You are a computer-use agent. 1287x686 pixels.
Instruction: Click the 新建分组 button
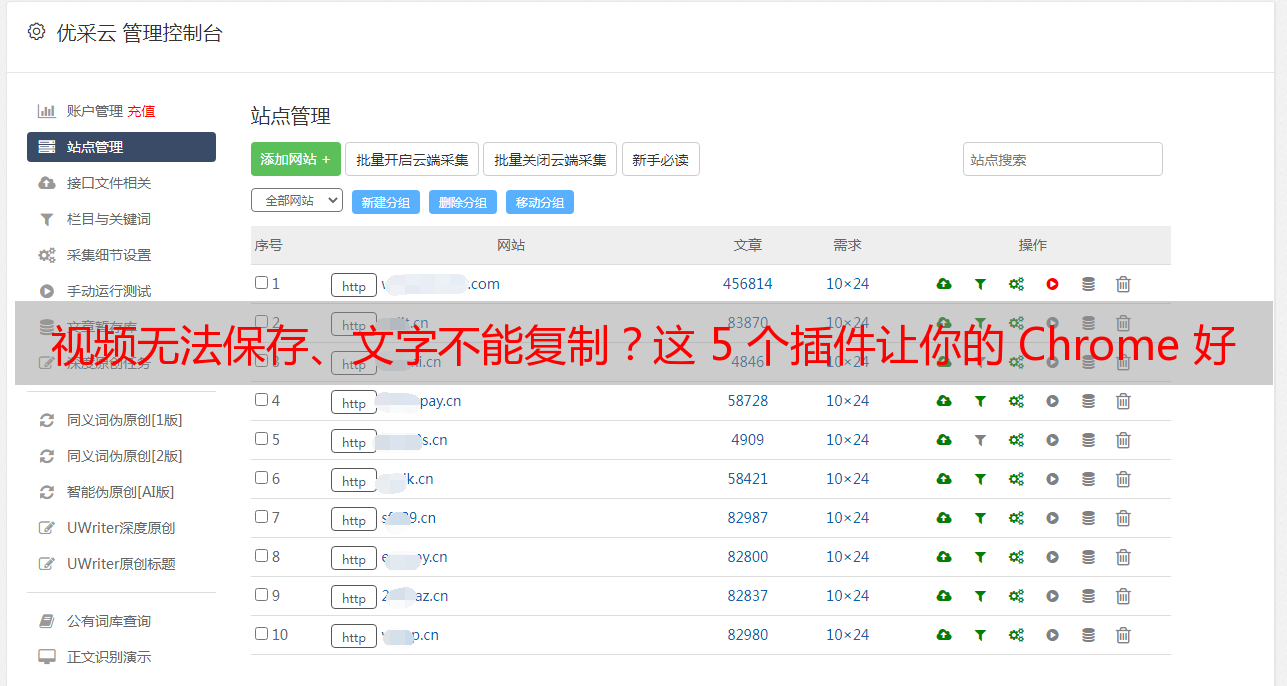pyautogui.click(x=386, y=202)
